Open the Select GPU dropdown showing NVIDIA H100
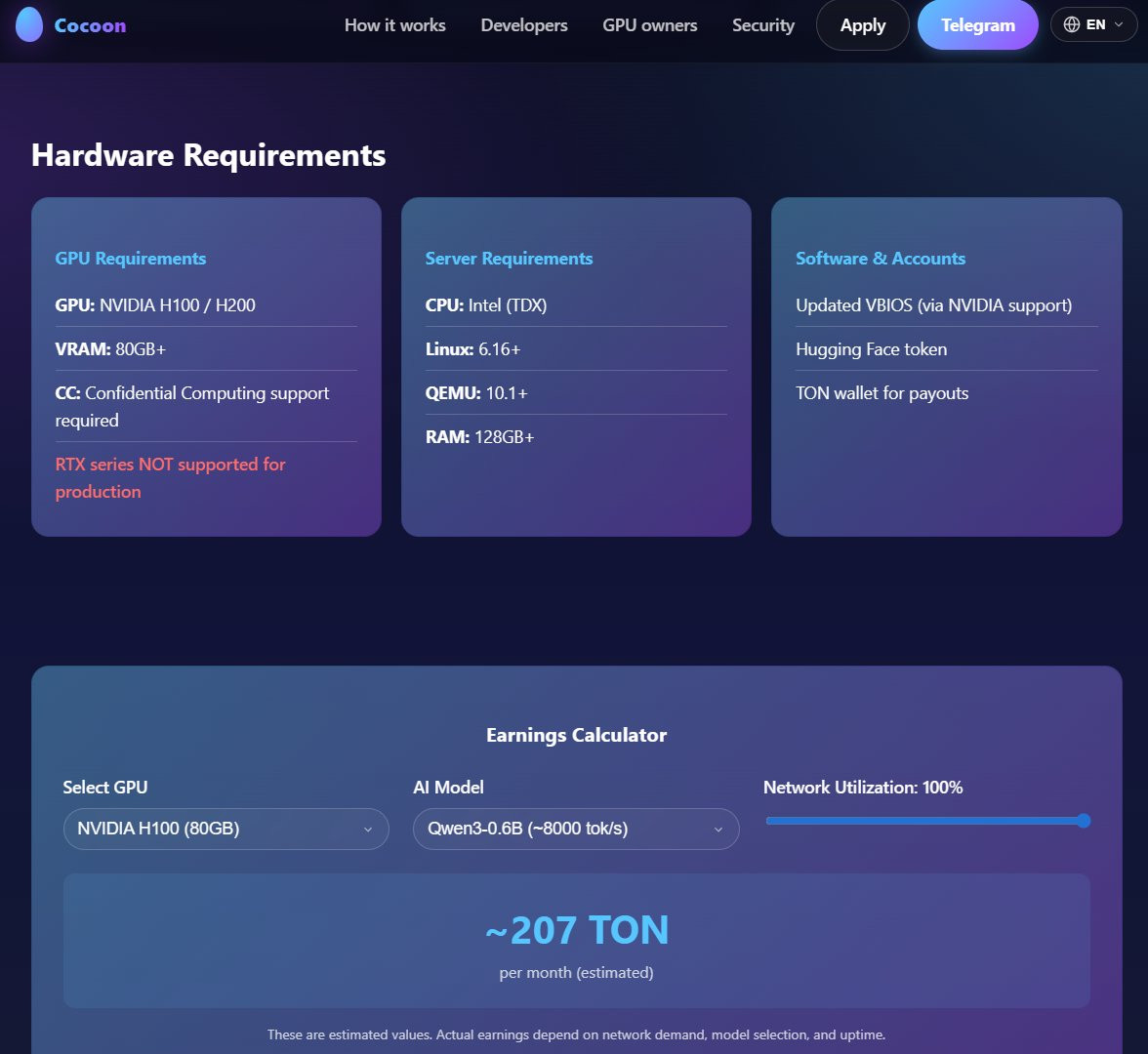This screenshot has width=1148, height=1054. [225, 829]
